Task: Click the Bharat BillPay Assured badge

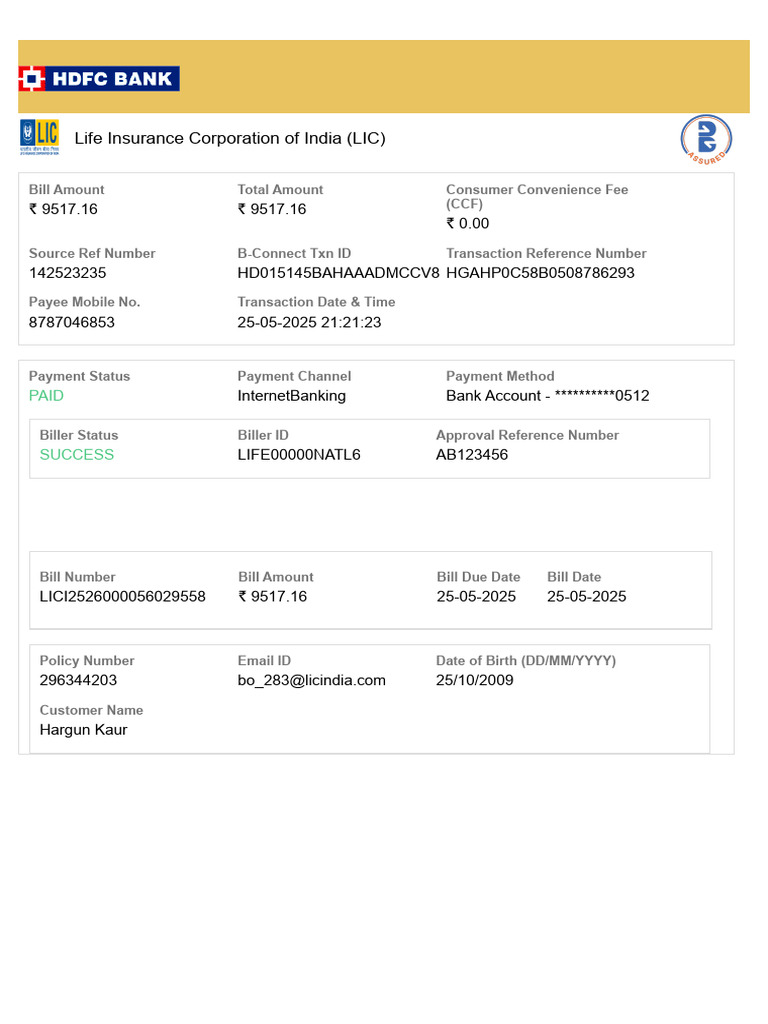Action: click(706, 139)
